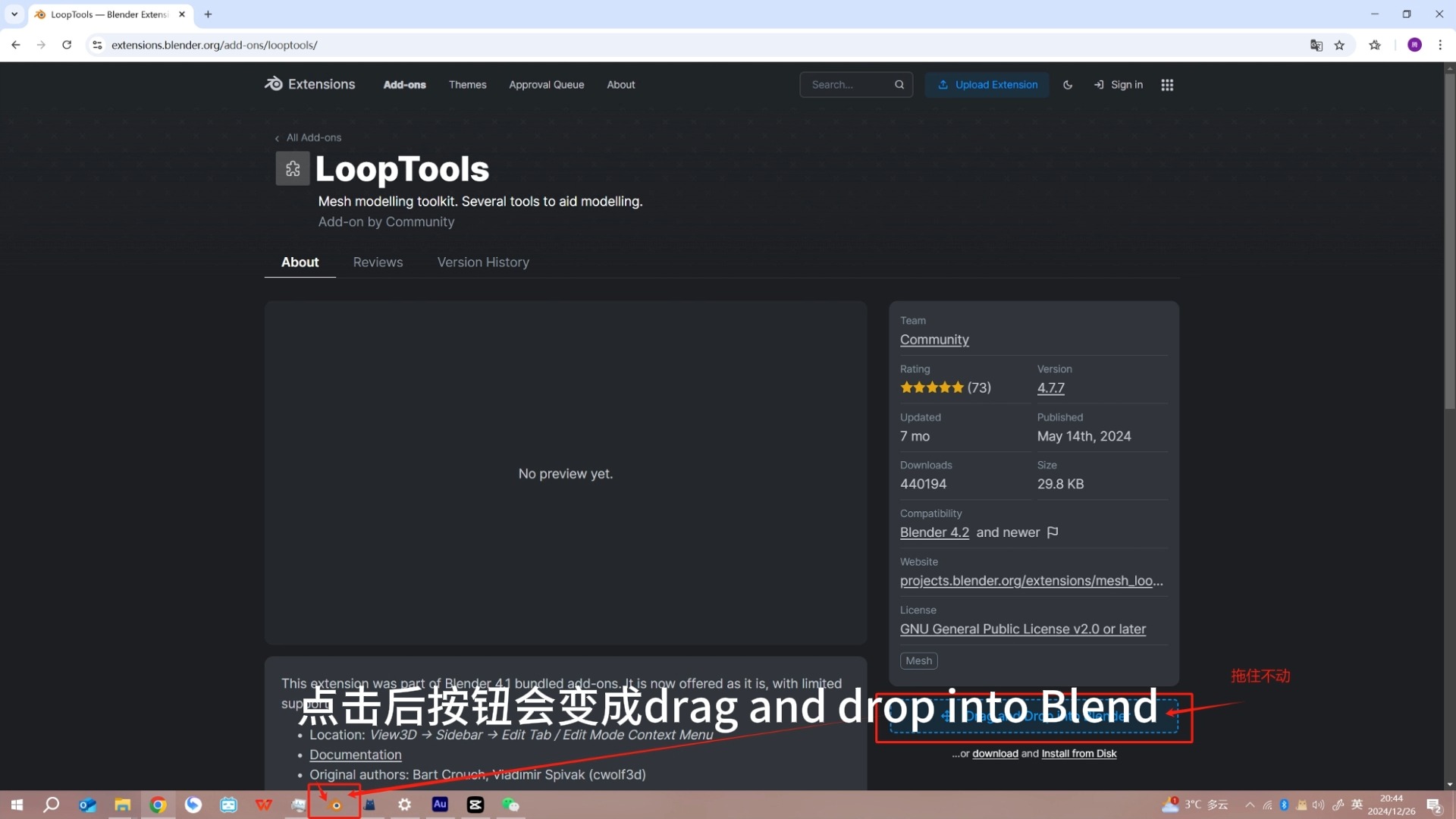The width and height of the screenshot is (1456, 819).
Task: Launch Blender from the taskbar
Action: [x=334, y=805]
